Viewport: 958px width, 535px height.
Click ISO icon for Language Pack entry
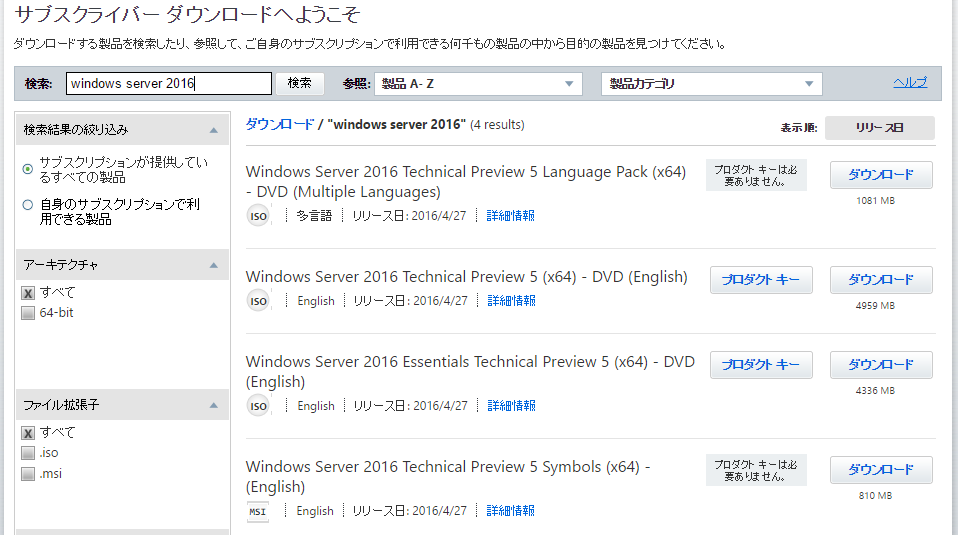258,216
